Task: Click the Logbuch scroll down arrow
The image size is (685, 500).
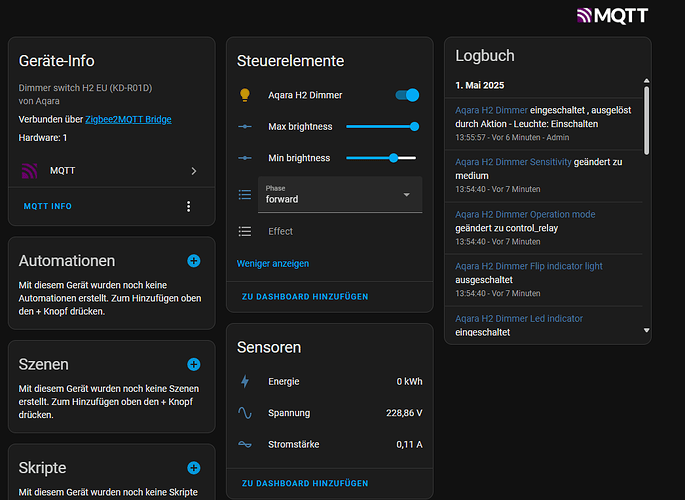Action: (647, 331)
